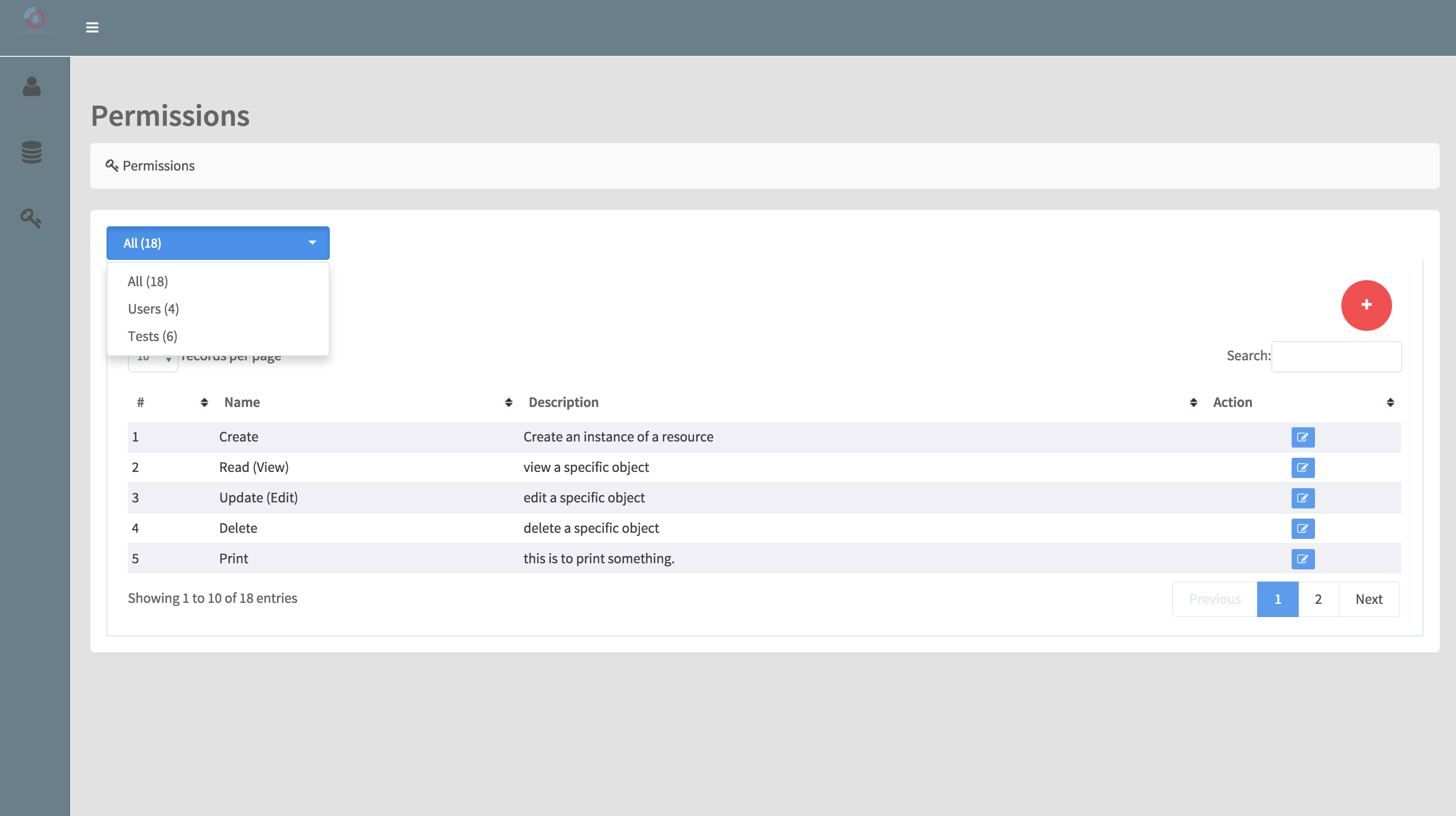This screenshot has height=816, width=1456.
Task: Select Users (4) from dropdown list
Action: point(153,309)
